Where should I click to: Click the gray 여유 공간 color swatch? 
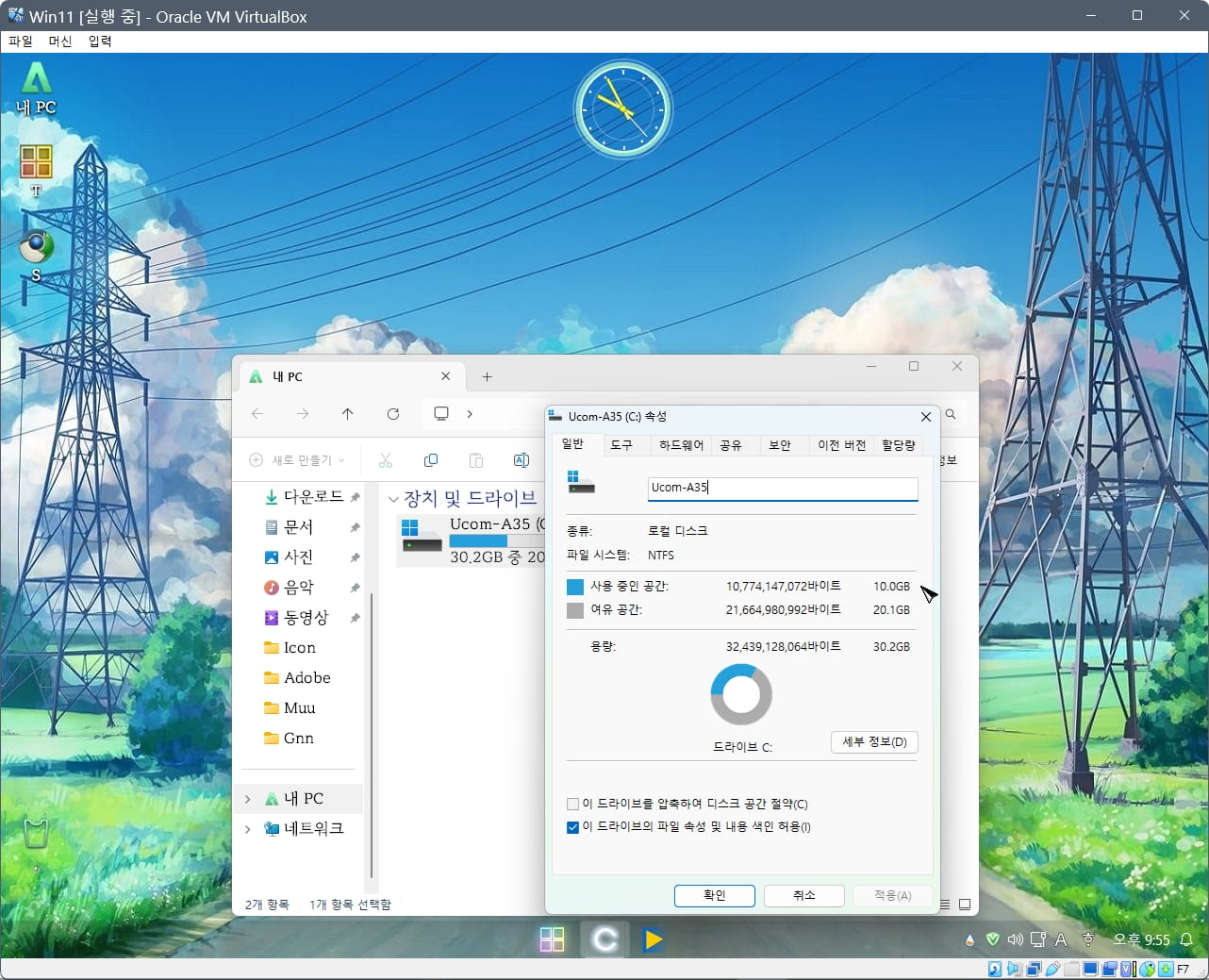[x=574, y=610]
